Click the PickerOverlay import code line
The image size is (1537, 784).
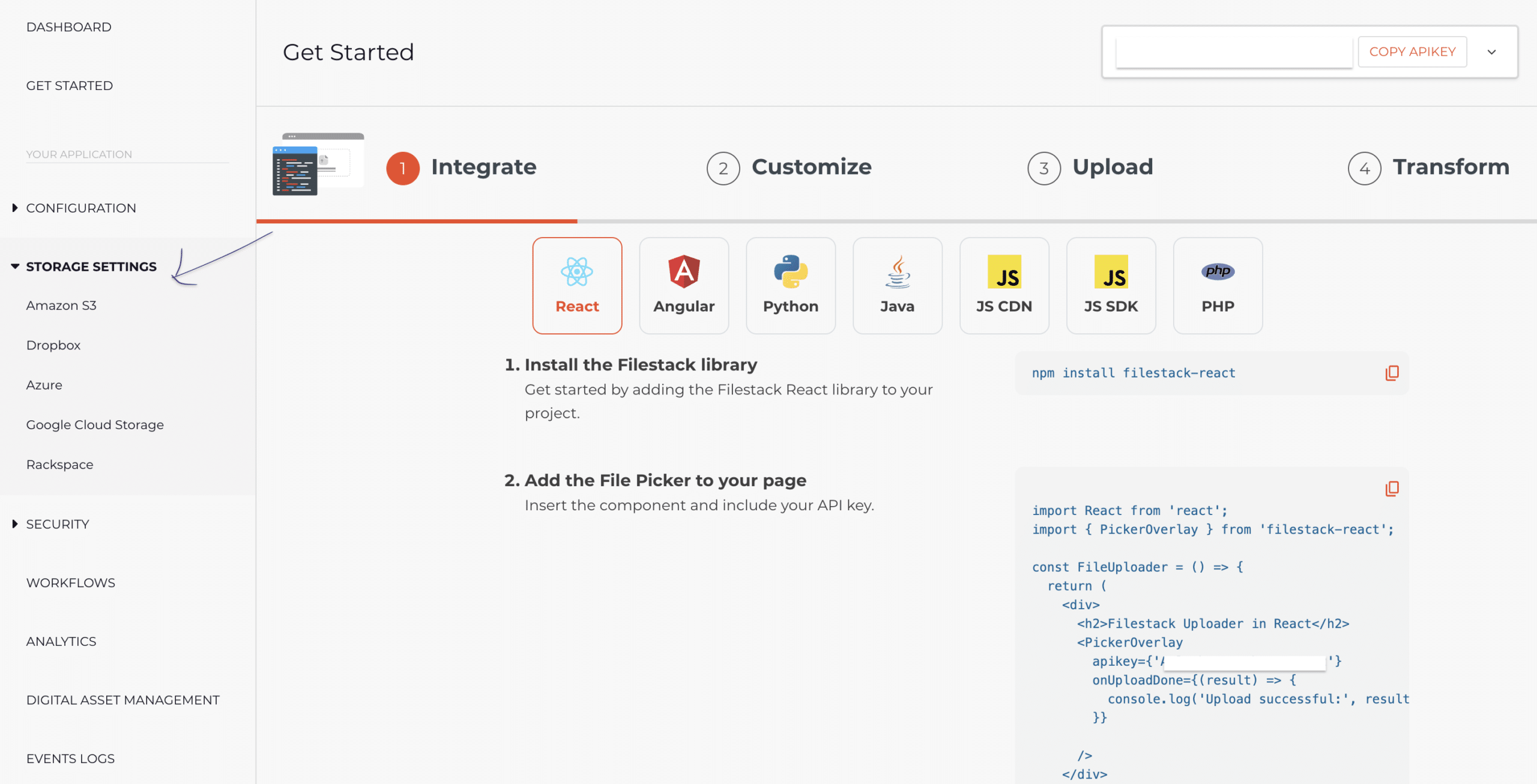1213,529
